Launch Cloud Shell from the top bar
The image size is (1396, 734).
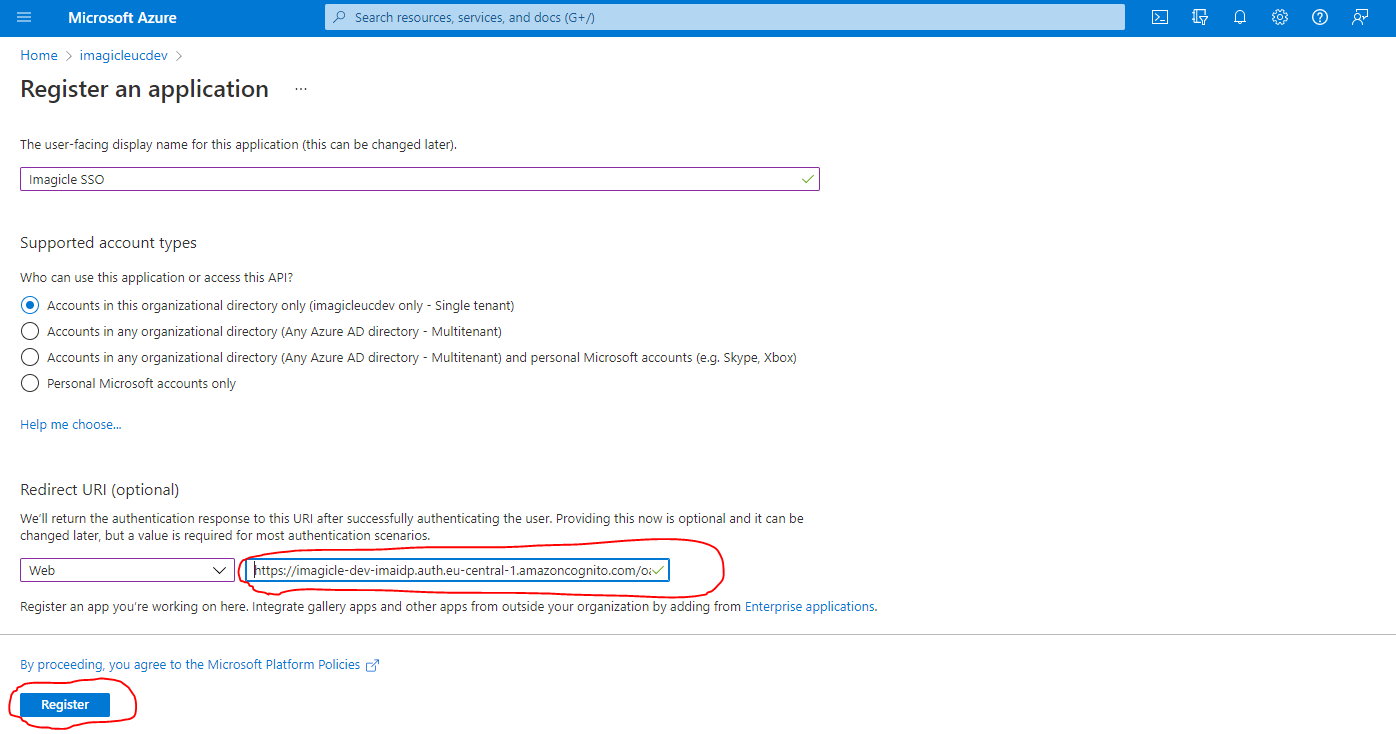1160,18
